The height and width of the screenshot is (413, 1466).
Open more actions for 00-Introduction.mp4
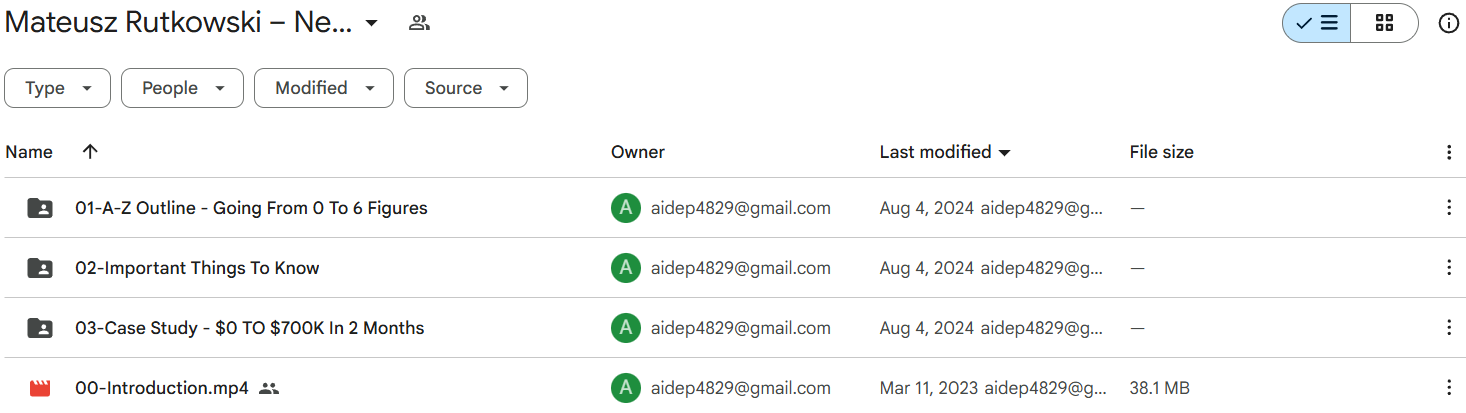pos(1448,388)
